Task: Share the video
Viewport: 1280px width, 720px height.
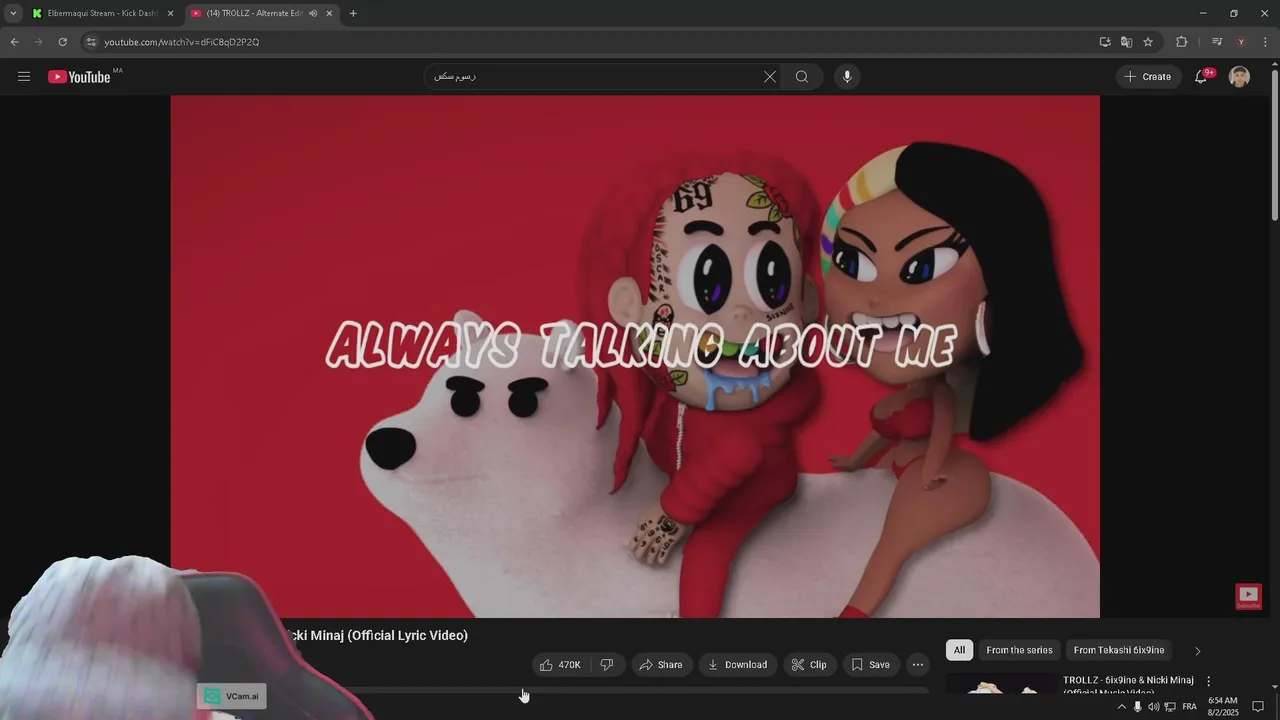Action: [661, 665]
